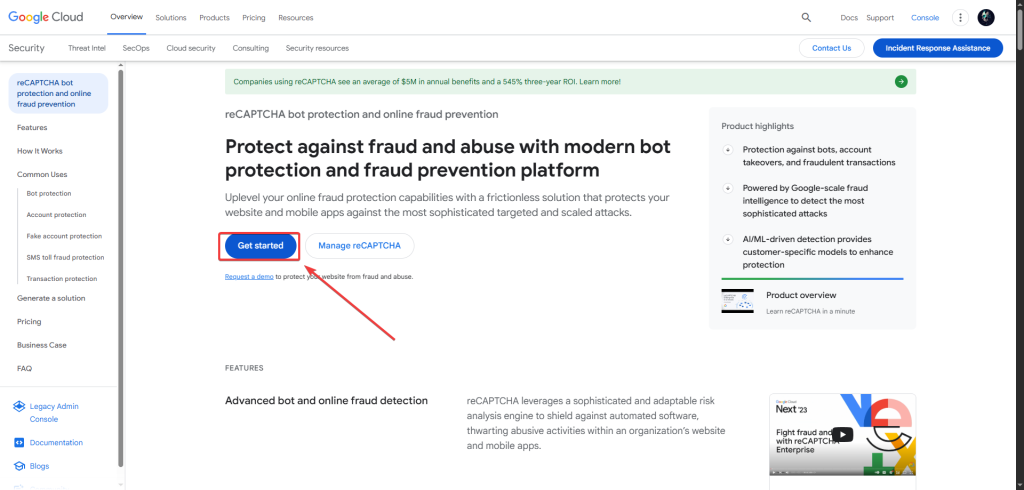Follow the Request a demo link
The image size is (1024, 490).
[x=249, y=276]
